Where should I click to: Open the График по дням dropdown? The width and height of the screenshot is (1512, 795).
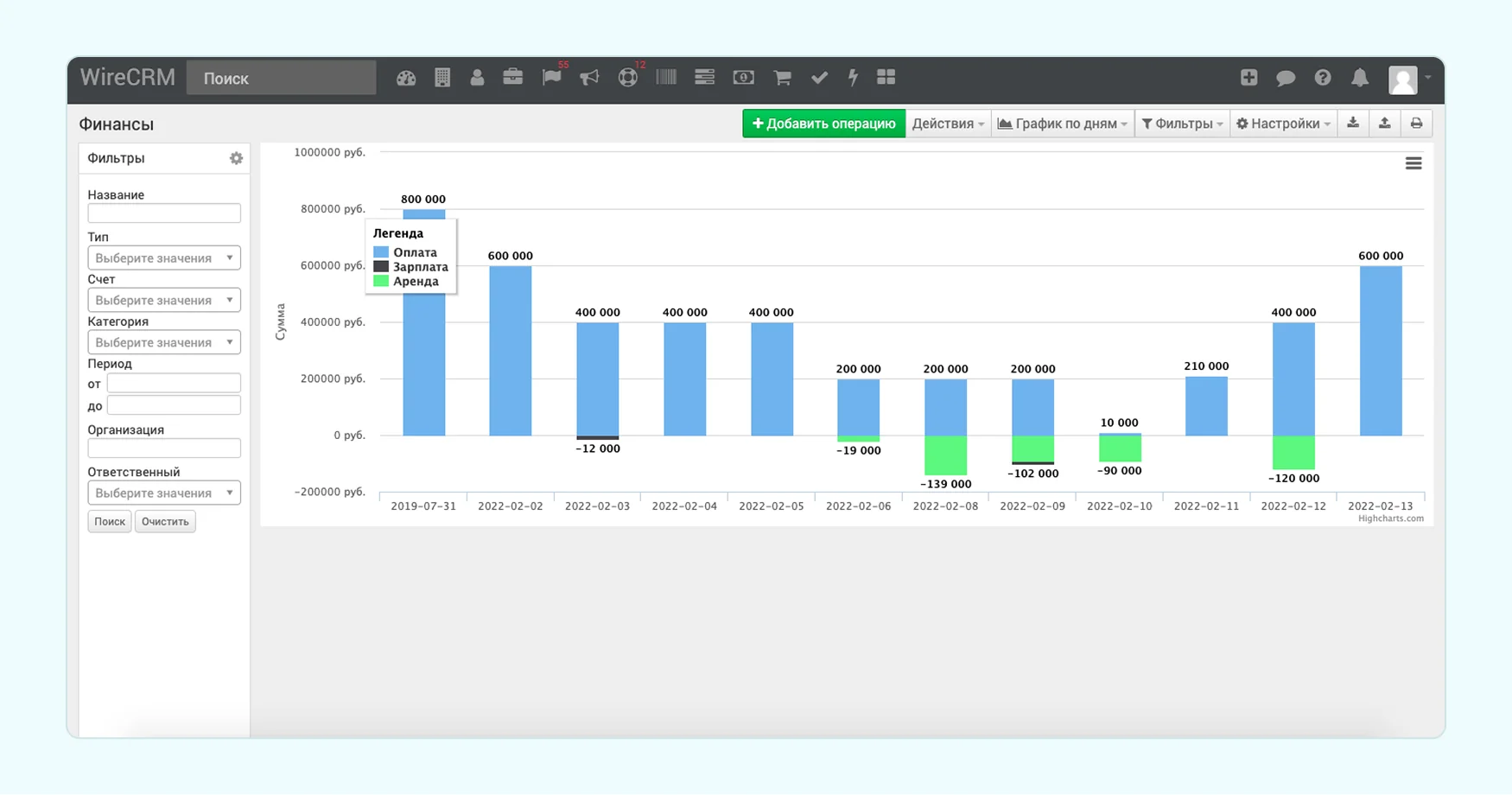click(1063, 124)
